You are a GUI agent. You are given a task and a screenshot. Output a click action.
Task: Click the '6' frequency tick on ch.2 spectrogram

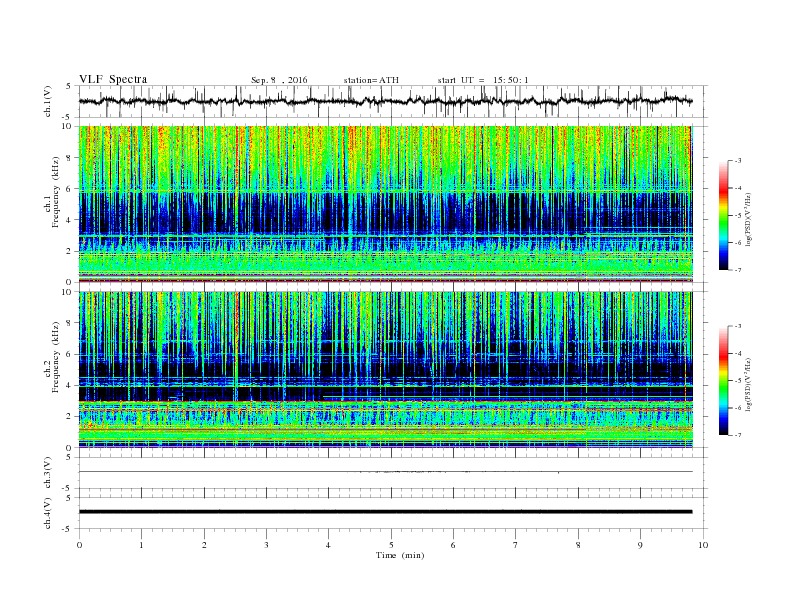[70, 354]
